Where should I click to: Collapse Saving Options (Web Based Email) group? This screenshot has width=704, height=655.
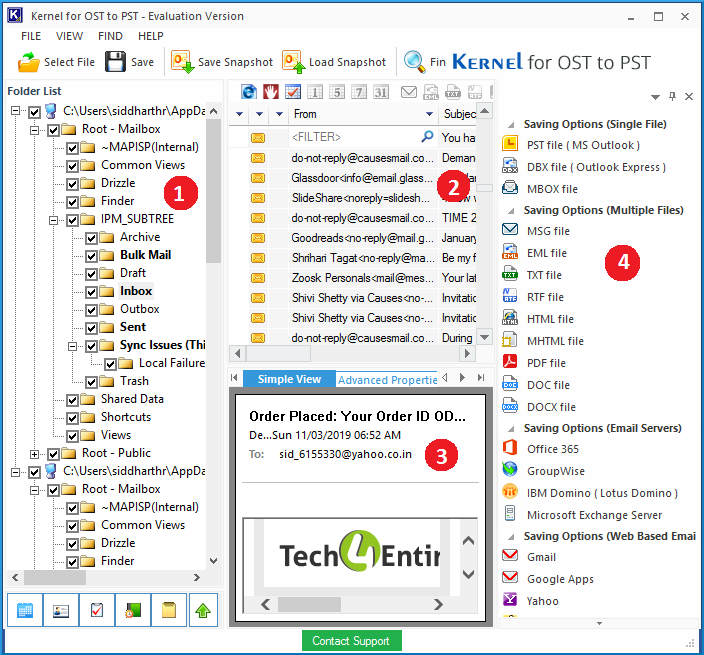(x=511, y=537)
